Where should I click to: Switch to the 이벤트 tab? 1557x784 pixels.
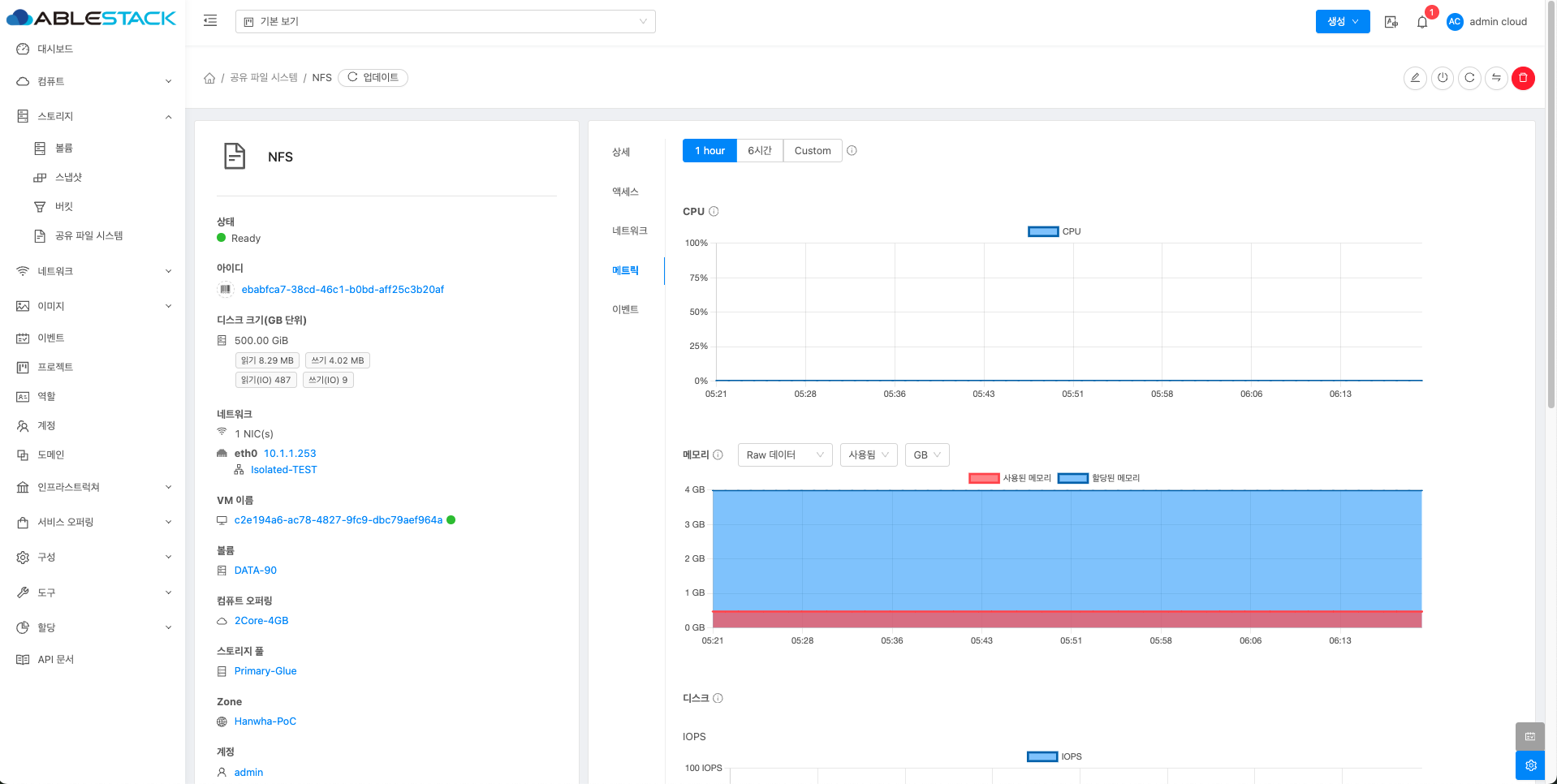pyautogui.click(x=625, y=310)
